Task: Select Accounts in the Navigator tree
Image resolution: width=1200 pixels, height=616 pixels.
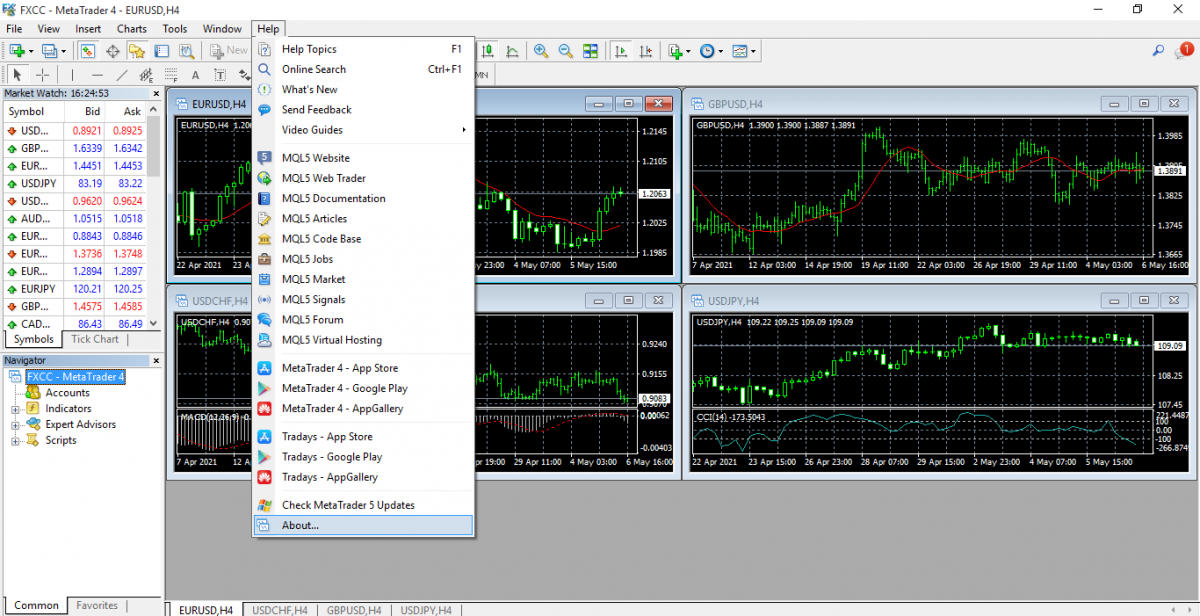Action: tap(67, 393)
